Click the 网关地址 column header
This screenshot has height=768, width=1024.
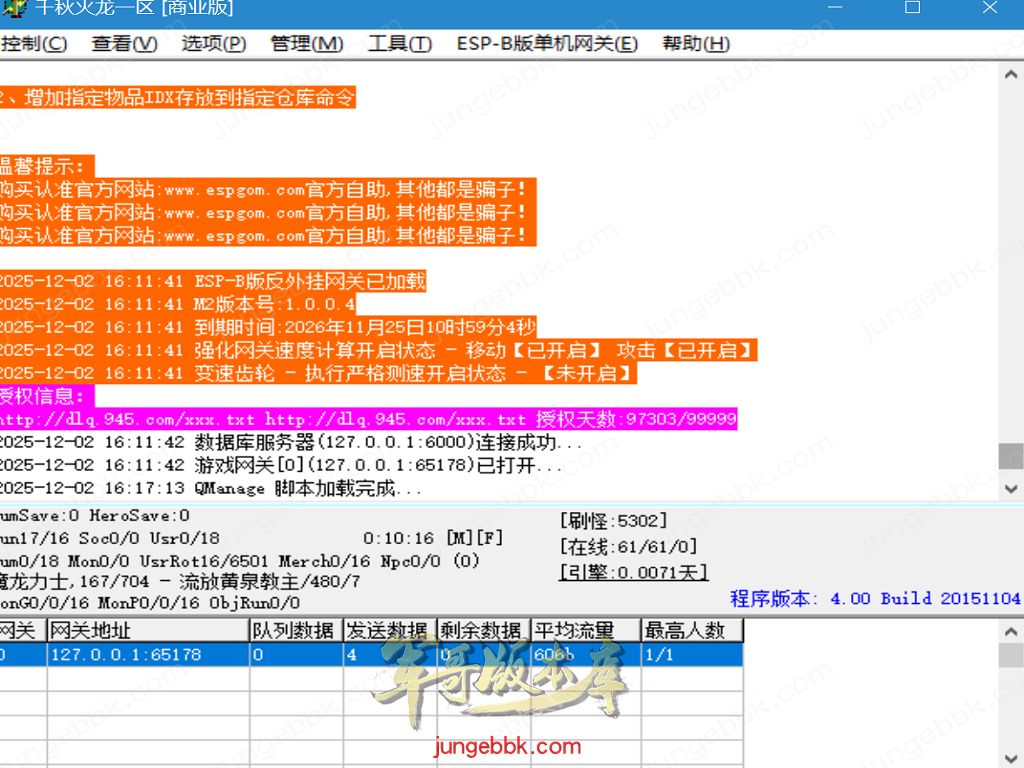147,630
